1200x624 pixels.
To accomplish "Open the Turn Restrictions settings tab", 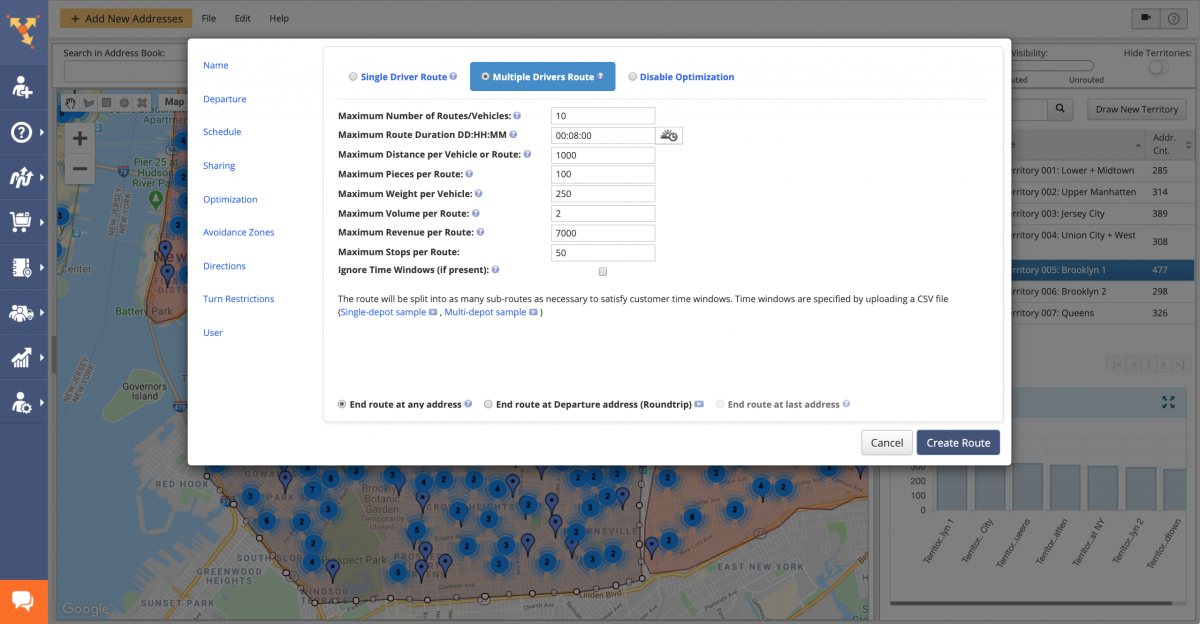I will coord(239,299).
